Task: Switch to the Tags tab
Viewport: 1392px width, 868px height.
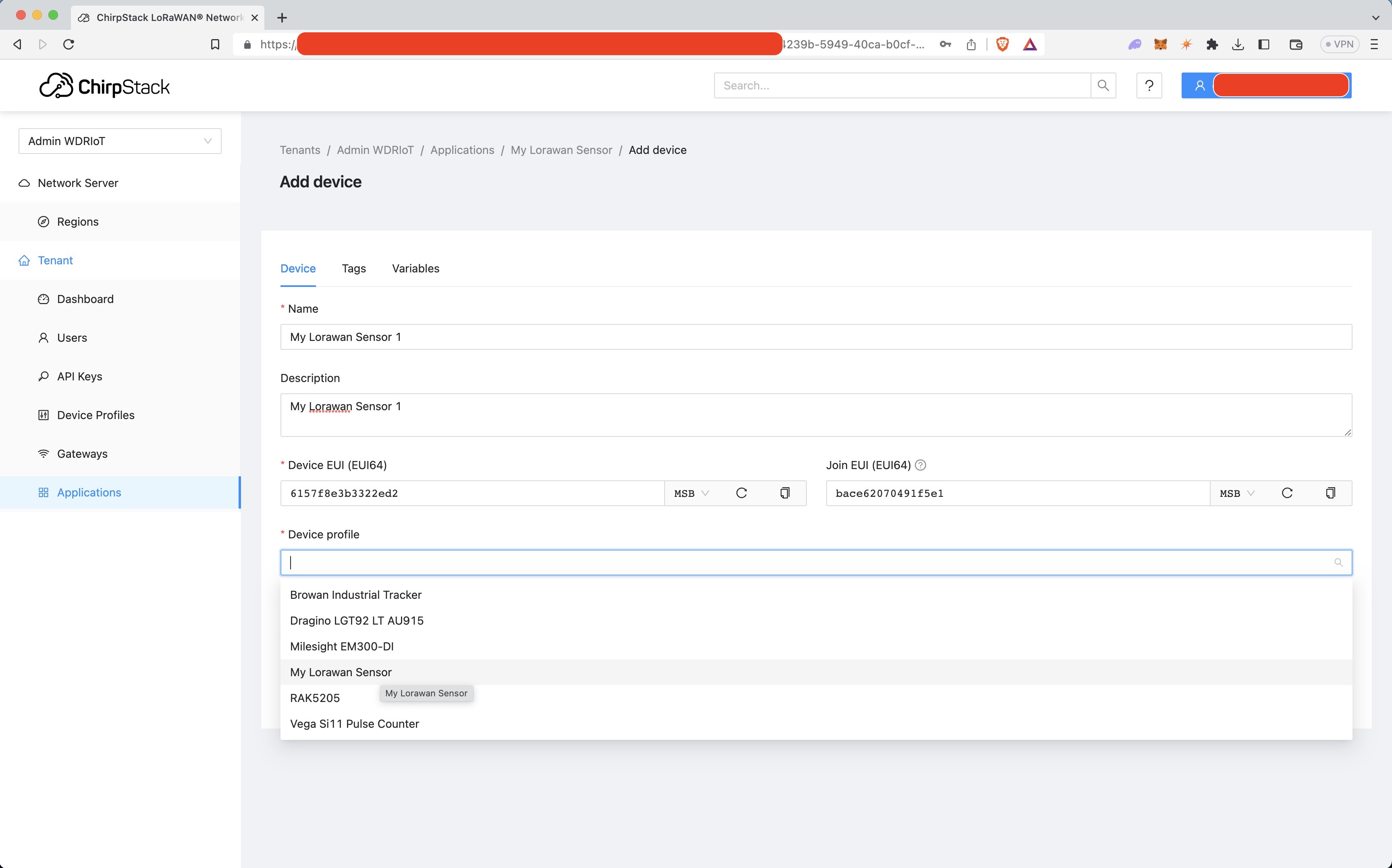Action: pyautogui.click(x=353, y=269)
